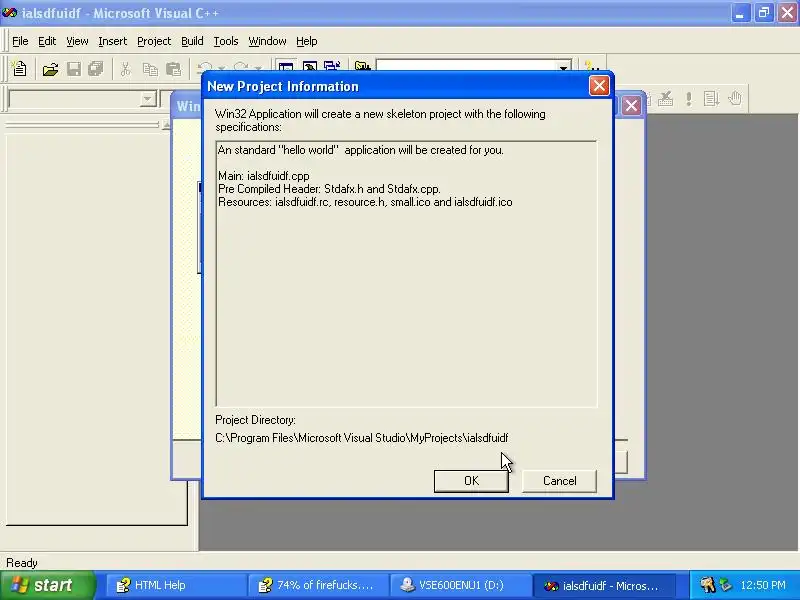Click the project directory path text
Screen dimensions: 800x600
[x=362, y=438]
